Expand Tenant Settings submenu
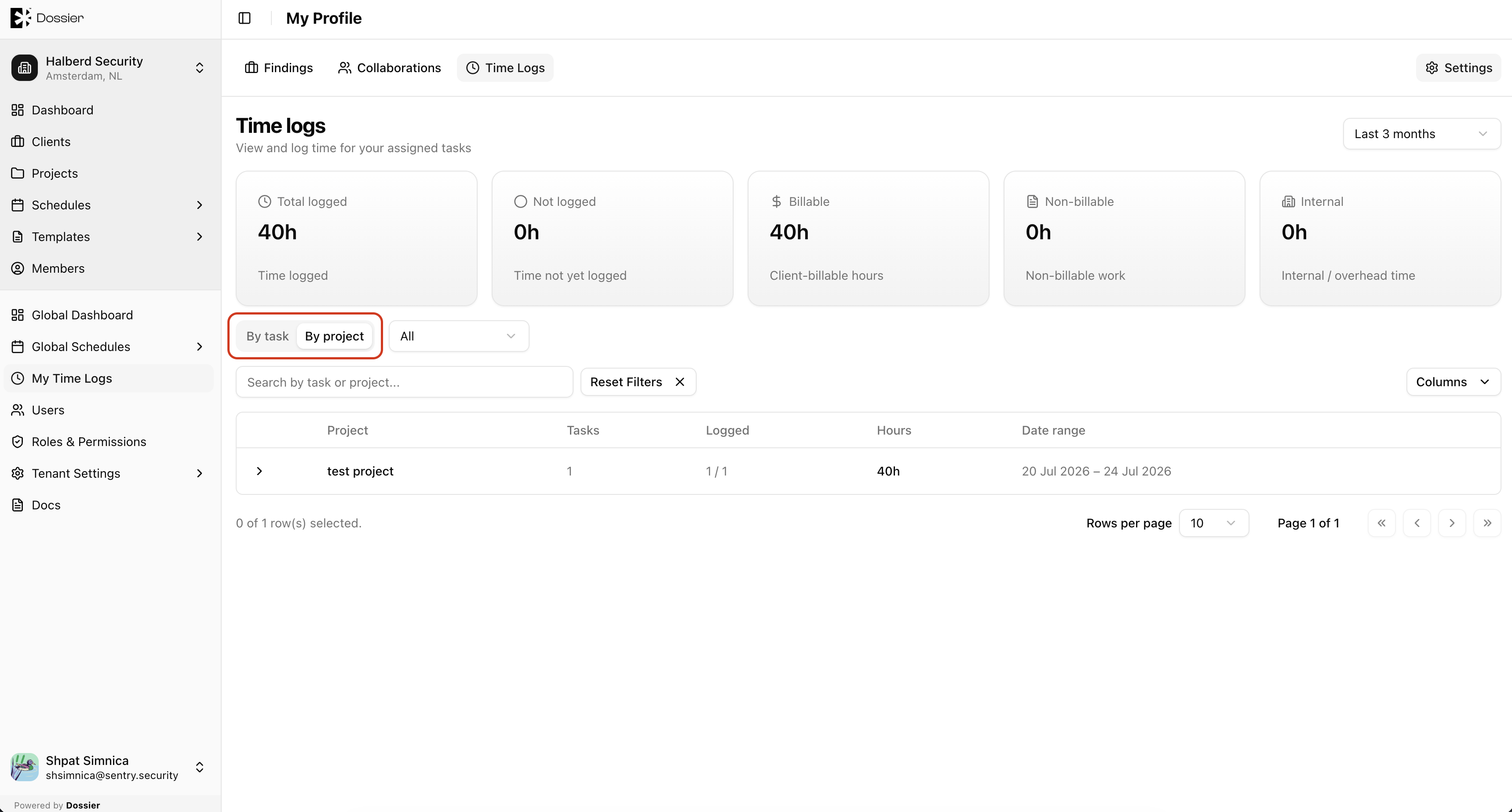Viewport: 1512px width, 812px height. click(x=200, y=473)
